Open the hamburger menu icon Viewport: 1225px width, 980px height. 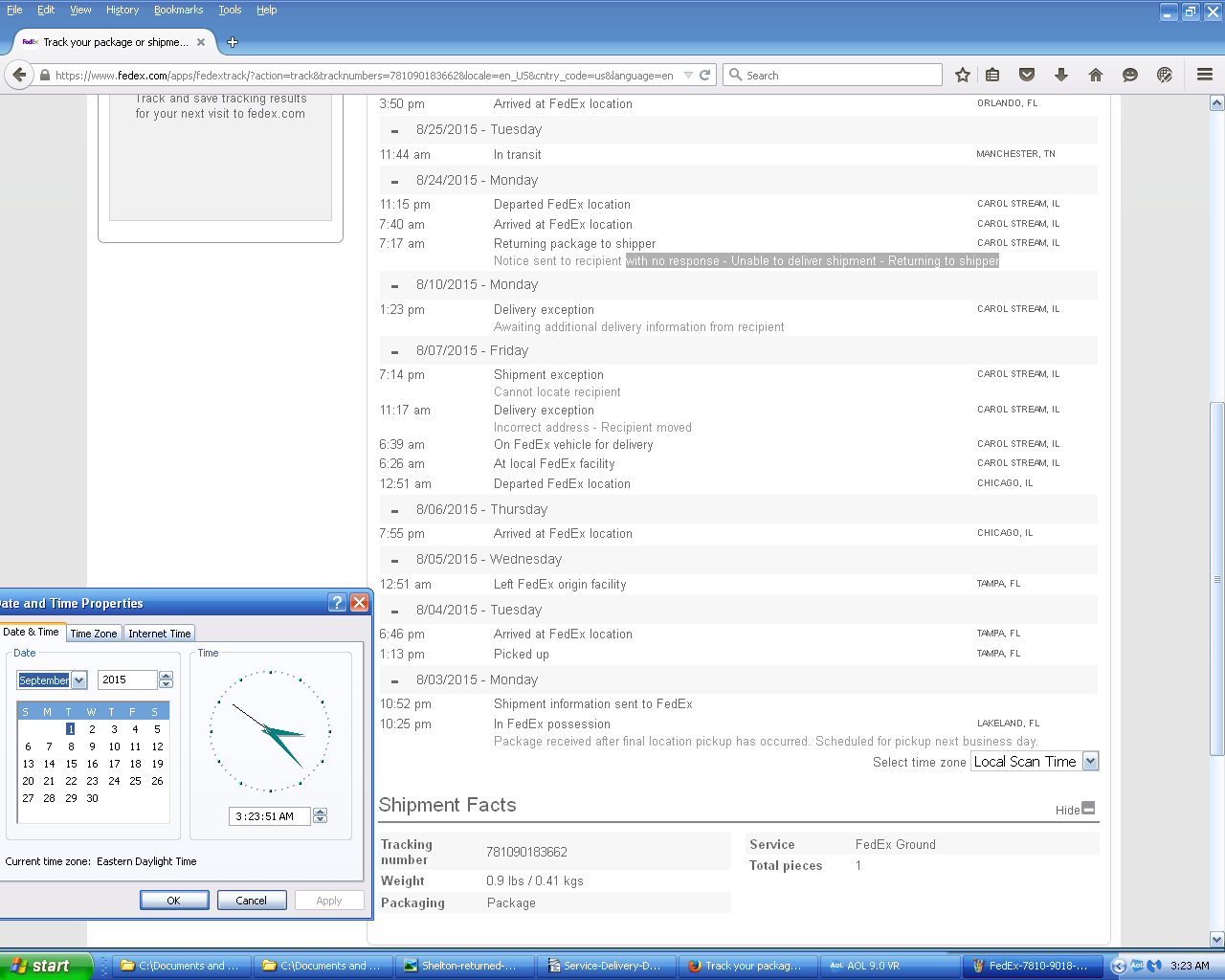pos(1205,75)
